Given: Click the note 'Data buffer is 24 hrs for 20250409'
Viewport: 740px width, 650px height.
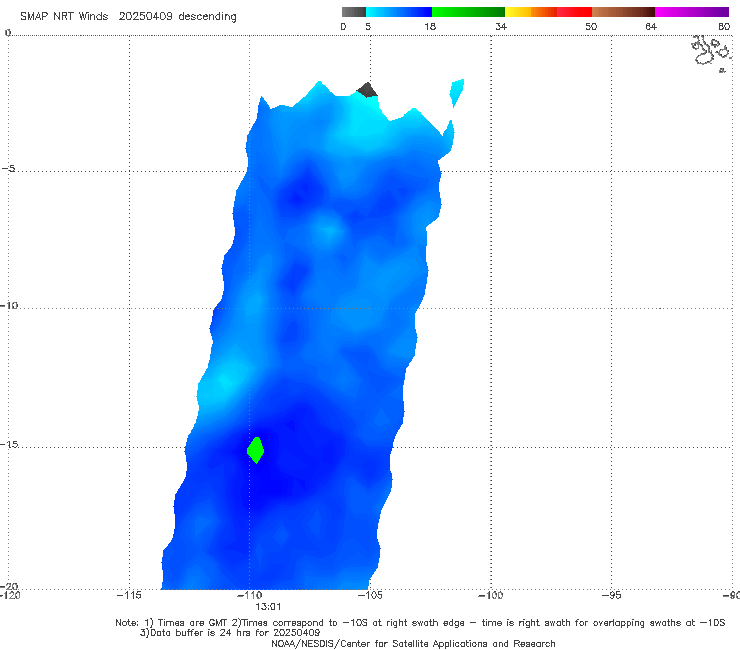Looking at the screenshot, I should [230, 633].
